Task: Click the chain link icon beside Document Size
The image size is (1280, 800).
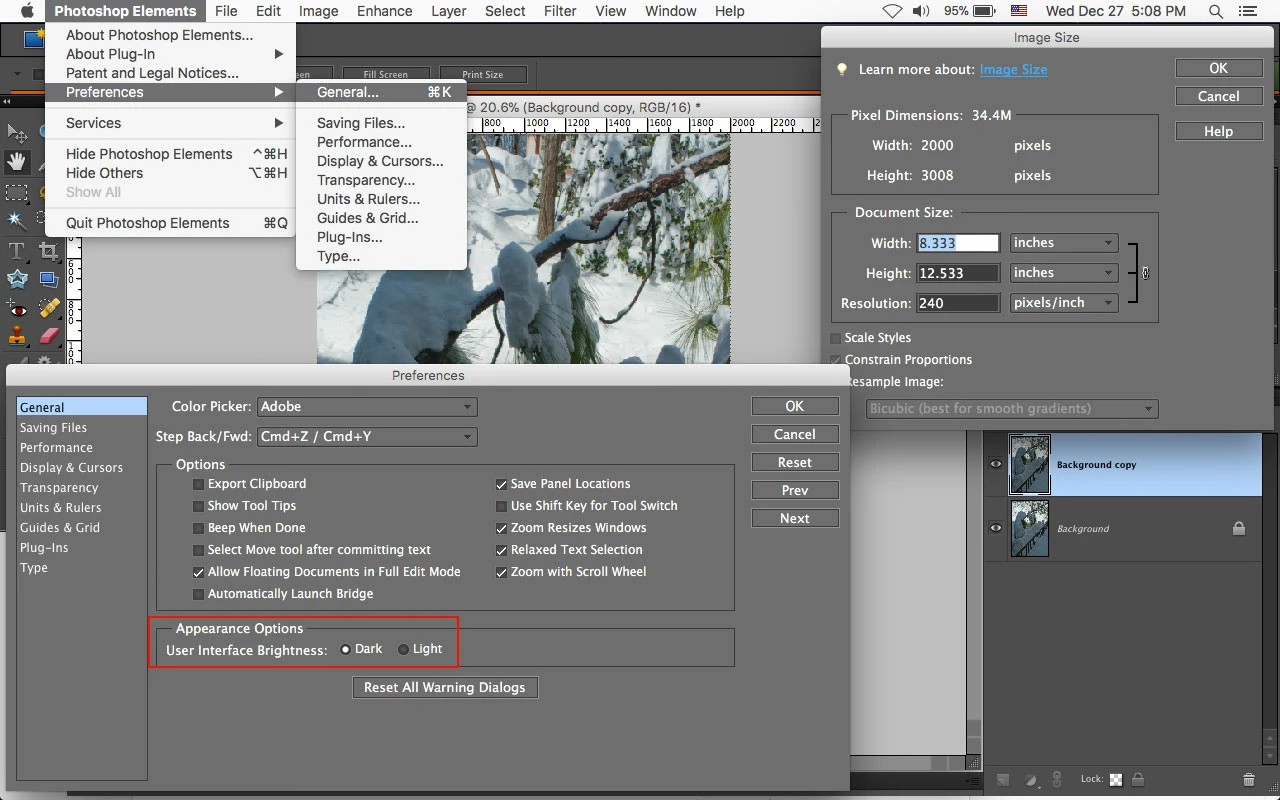Action: 1146,273
